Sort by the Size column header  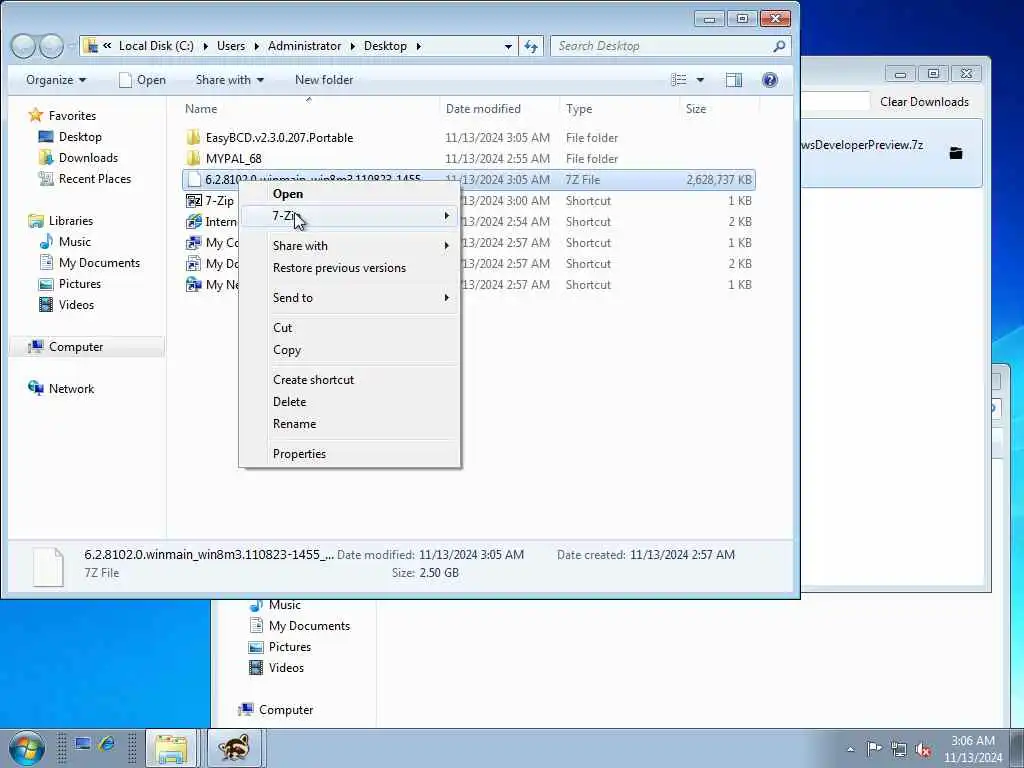(x=718, y=109)
